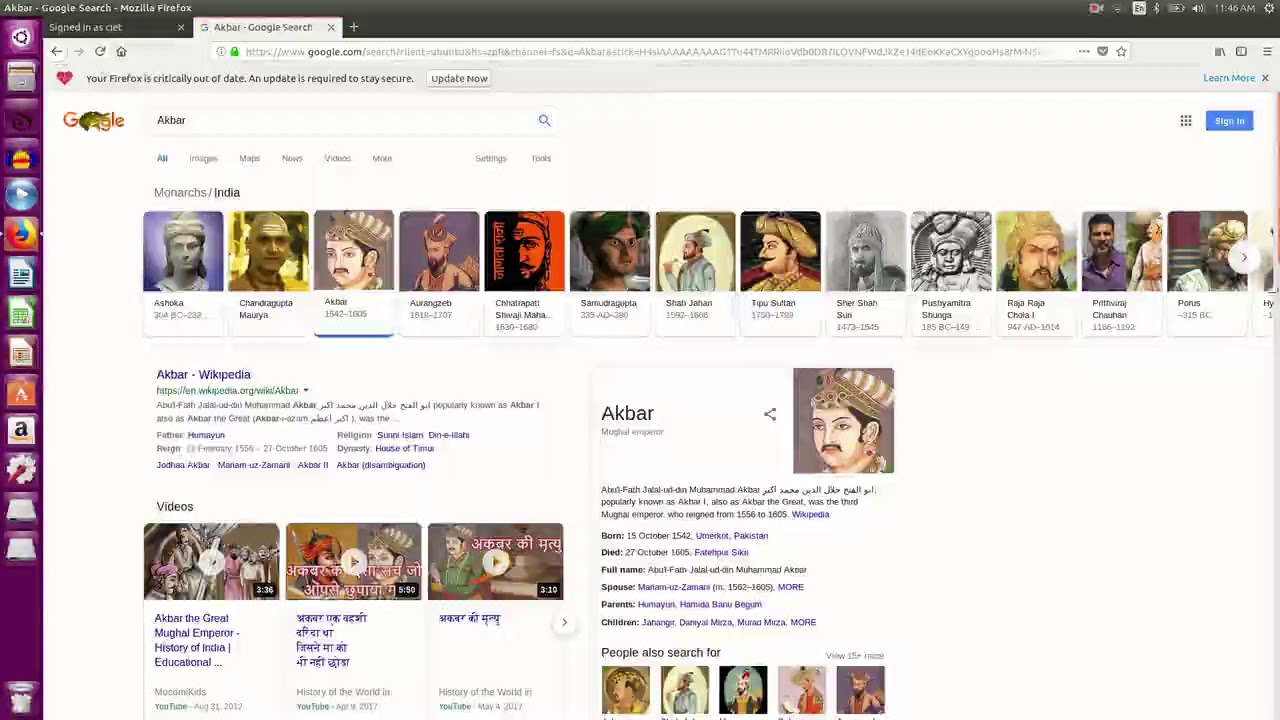Click the back arrow in Firefox toolbar
Viewport: 1280px width, 720px height.
coord(57,51)
